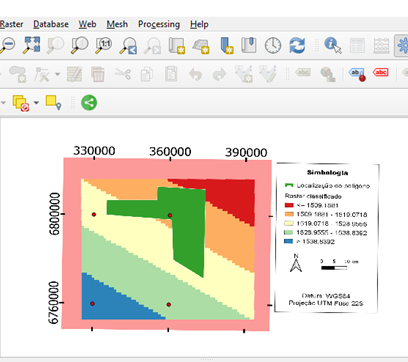
Task: Click the greyed-out Layer Labeling Options icon
Action: [x=303, y=73]
